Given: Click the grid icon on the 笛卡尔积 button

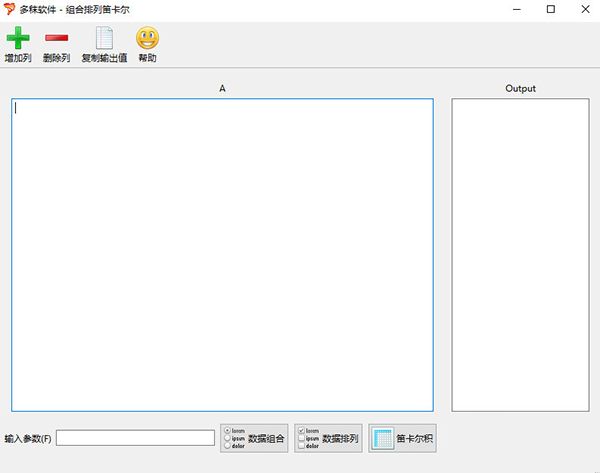Looking at the screenshot, I should [x=383, y=438].
